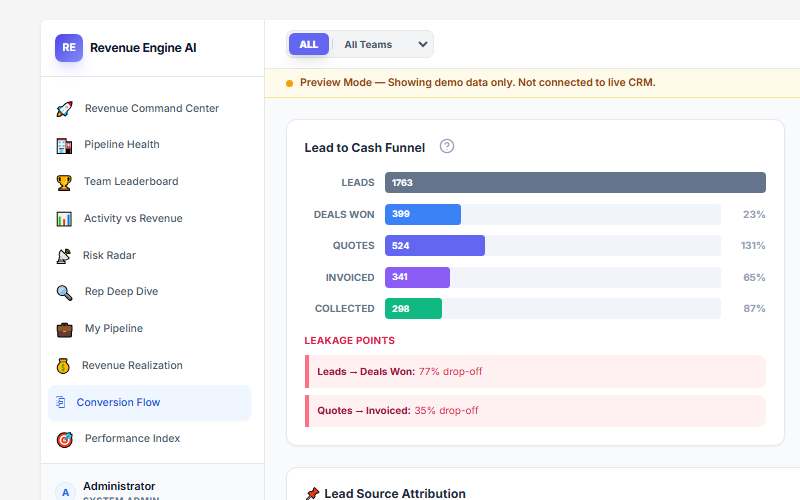This screenshot has height=500, width=800.
Task: Click the Revenue Engine AI title
Action: point(143,47)
